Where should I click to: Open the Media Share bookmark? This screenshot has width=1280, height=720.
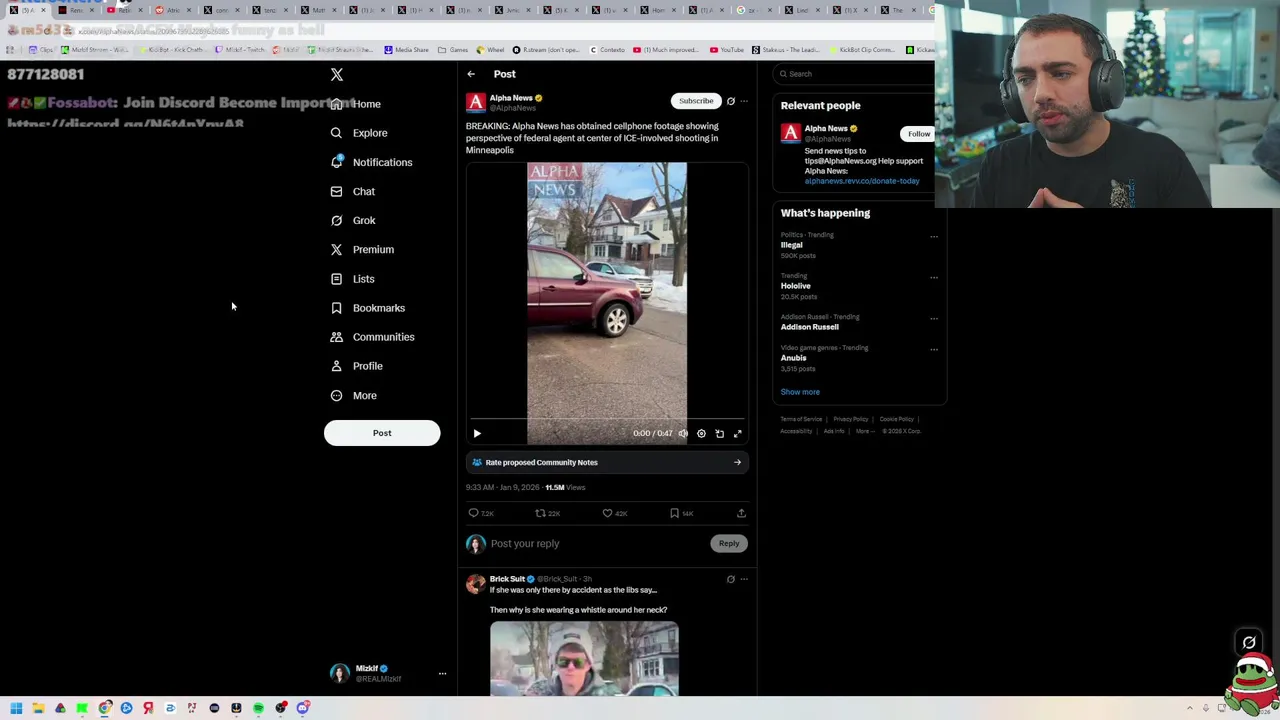click(x=405, y=50)
